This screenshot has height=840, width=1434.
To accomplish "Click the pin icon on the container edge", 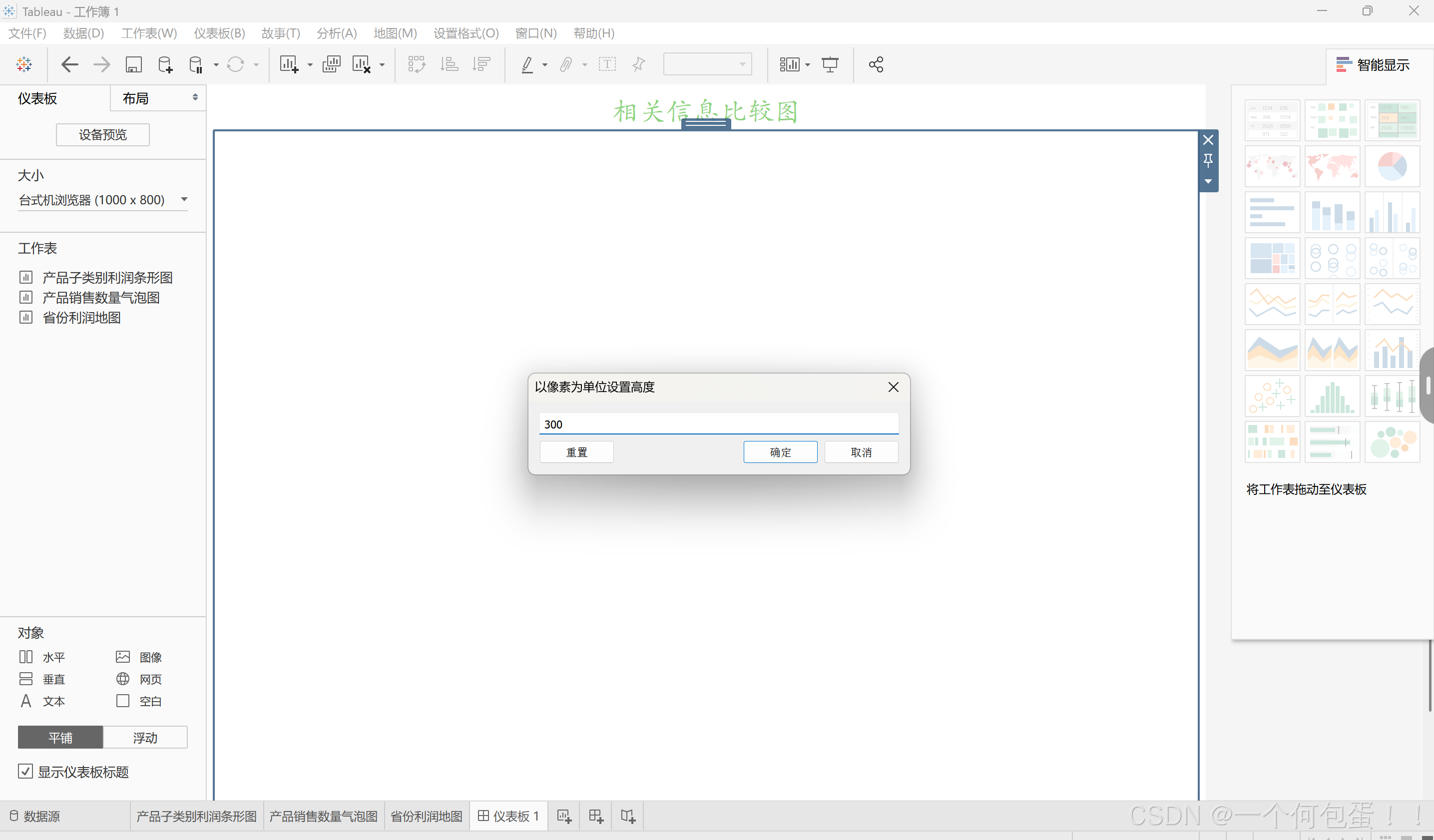I will tap(1208, 160).
